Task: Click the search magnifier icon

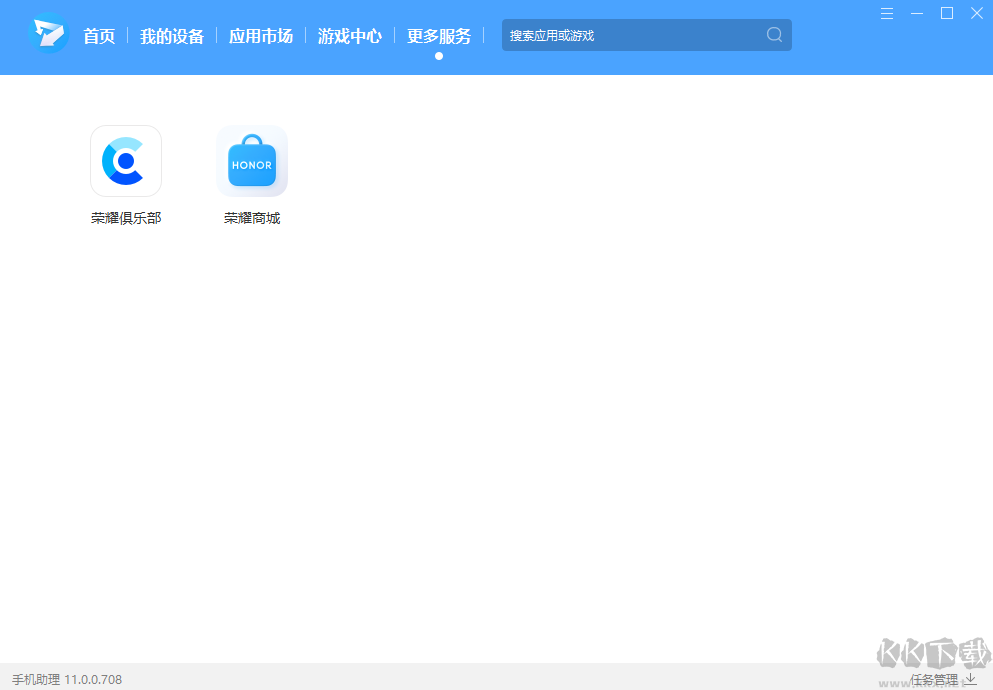Action: click(774, 35)
